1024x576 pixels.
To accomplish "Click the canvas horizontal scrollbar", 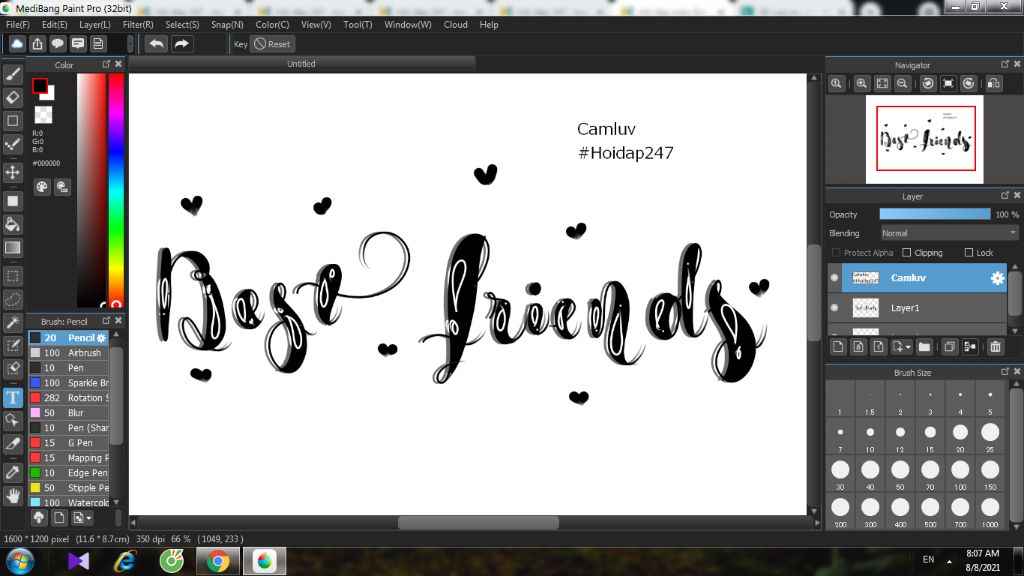I will point(478,523).
